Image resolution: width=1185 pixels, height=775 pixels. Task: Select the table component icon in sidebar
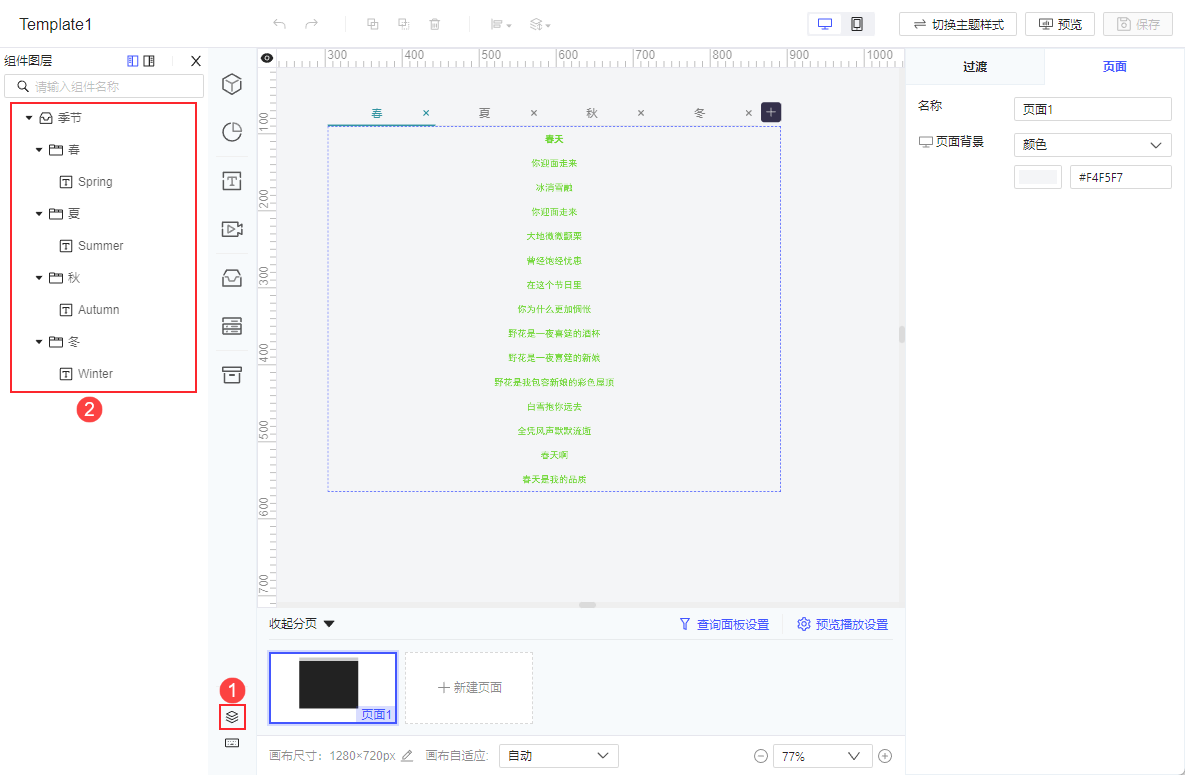pos(231,326)
